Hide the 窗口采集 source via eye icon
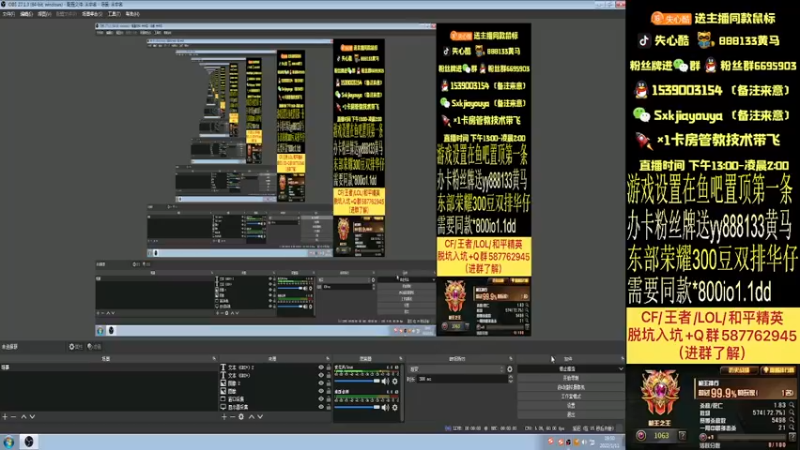Screen dimensions: 800x450 point(321,399)
